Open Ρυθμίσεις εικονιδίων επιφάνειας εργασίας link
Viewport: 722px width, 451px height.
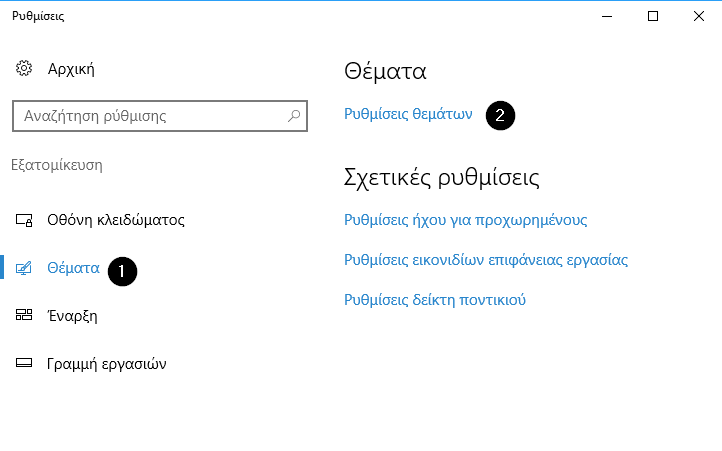click(486, 260)
